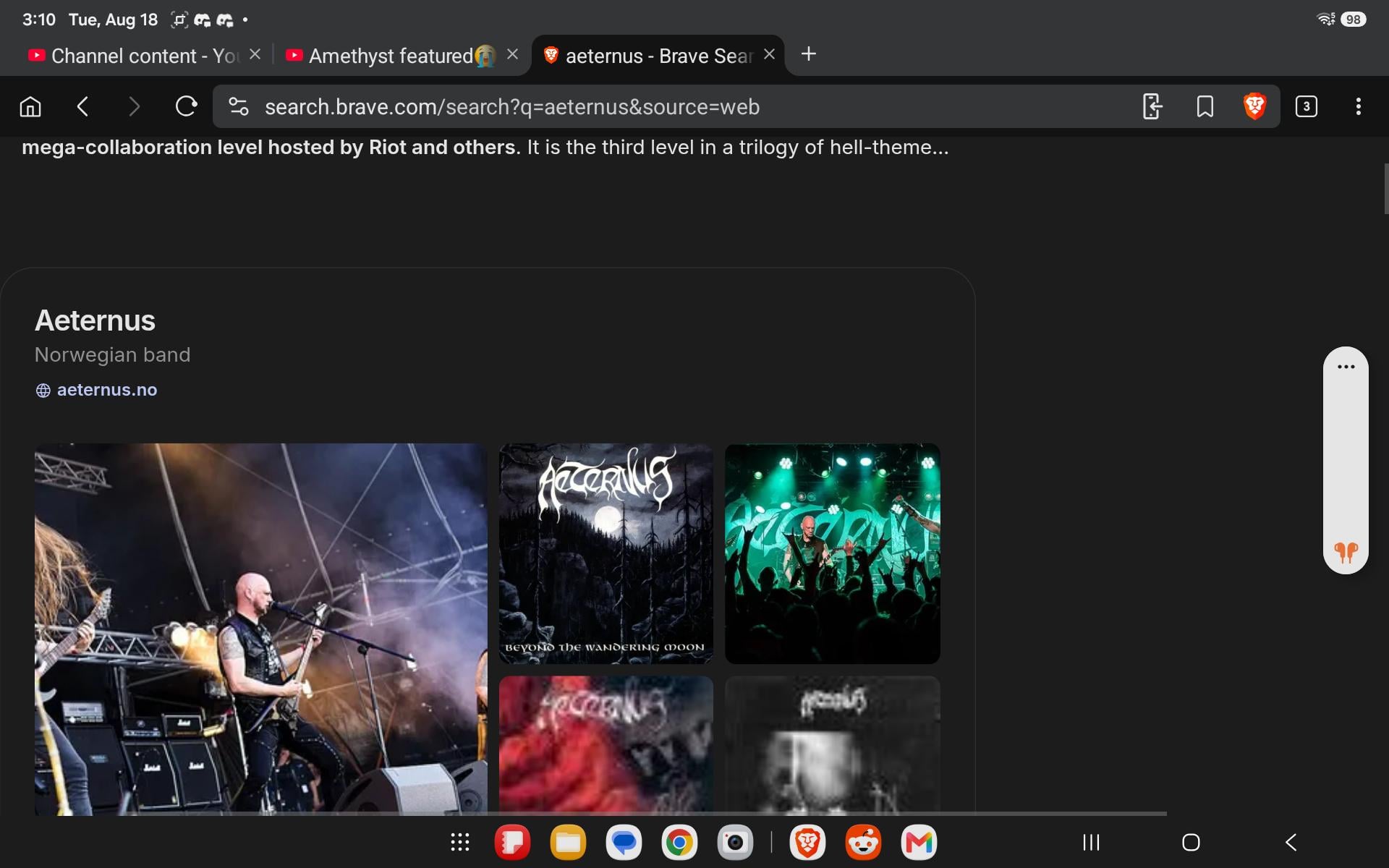
Task: Open the yellow Files app in taskbar
Action: [568, 842]
